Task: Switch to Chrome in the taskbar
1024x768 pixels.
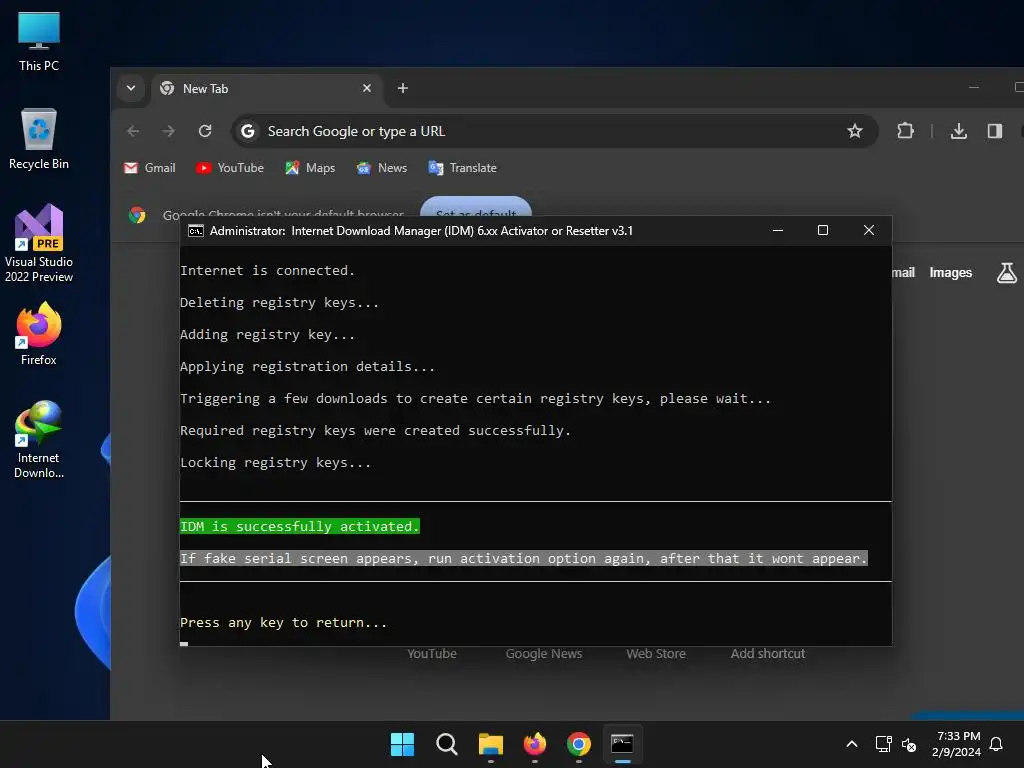Action: [x=579, y=744]
